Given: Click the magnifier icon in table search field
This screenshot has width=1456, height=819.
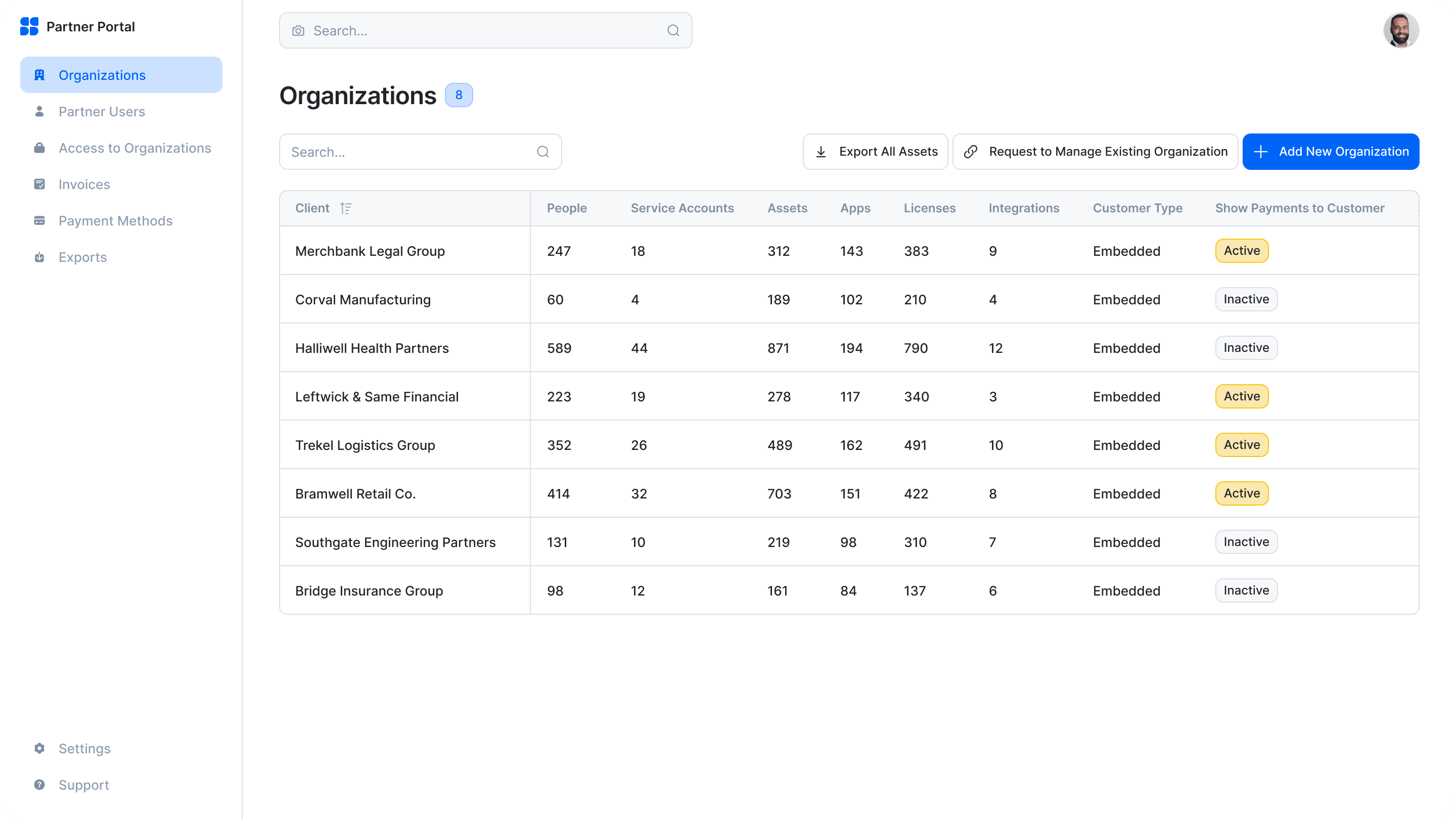Looking at the screenshot, I should (x=543, y=152).
